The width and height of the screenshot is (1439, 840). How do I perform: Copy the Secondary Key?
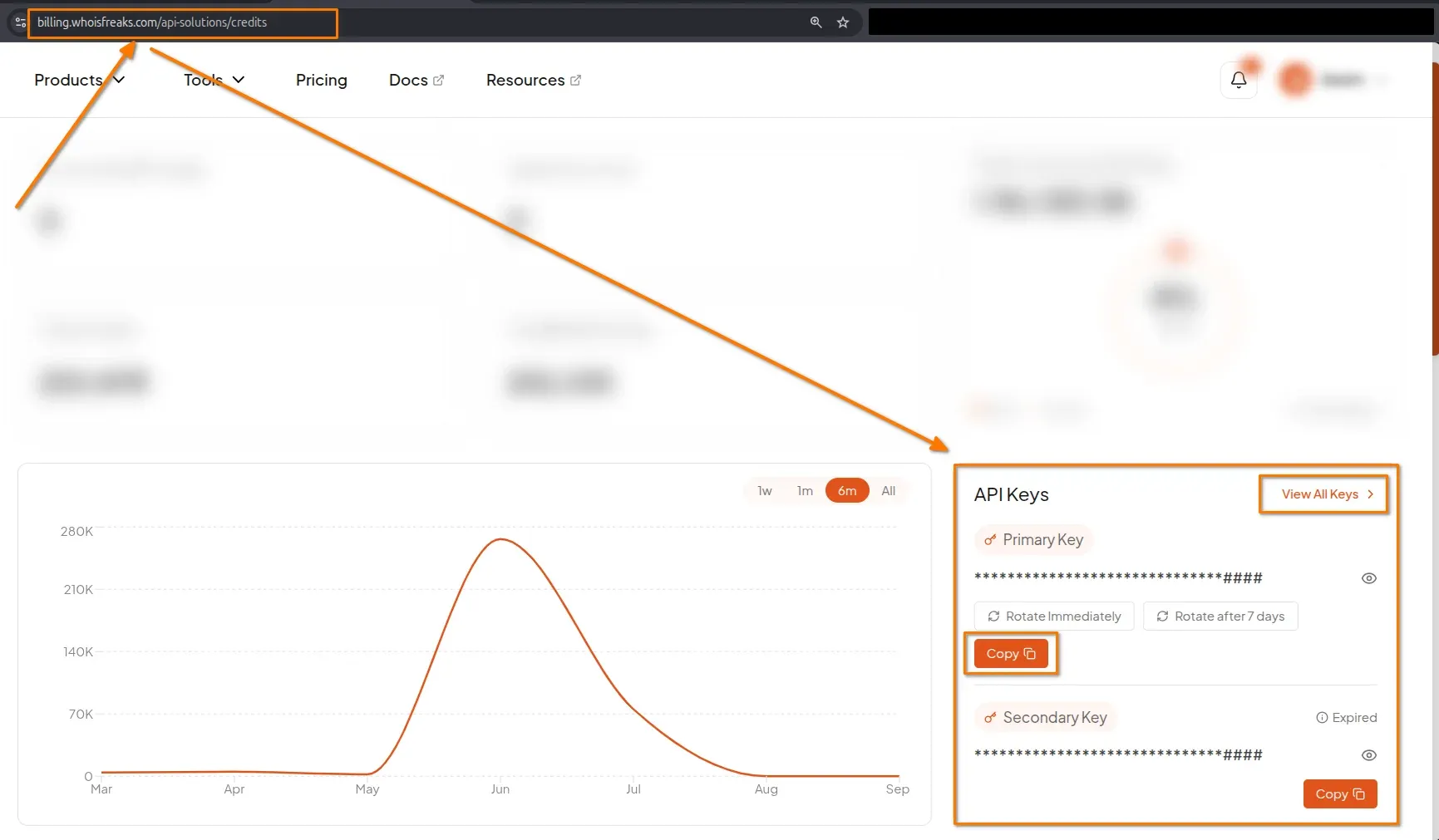click(x=1340, y=794)
